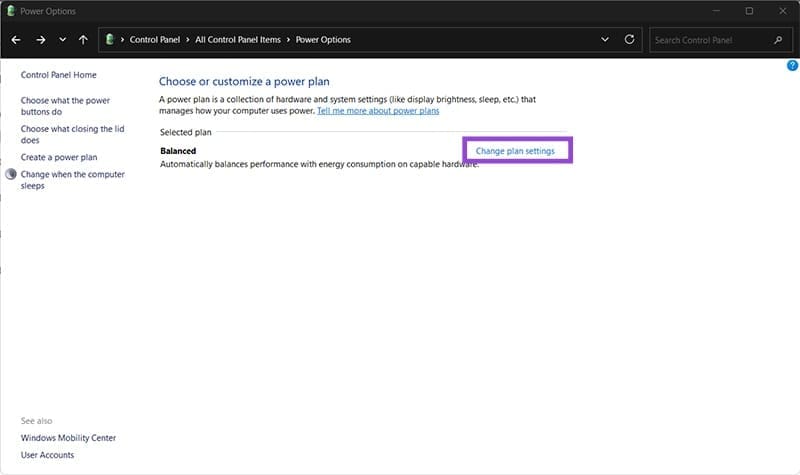Open Help via the blue question mark
Viewport: 800px width, 475px height.
(x=792, y=65)
